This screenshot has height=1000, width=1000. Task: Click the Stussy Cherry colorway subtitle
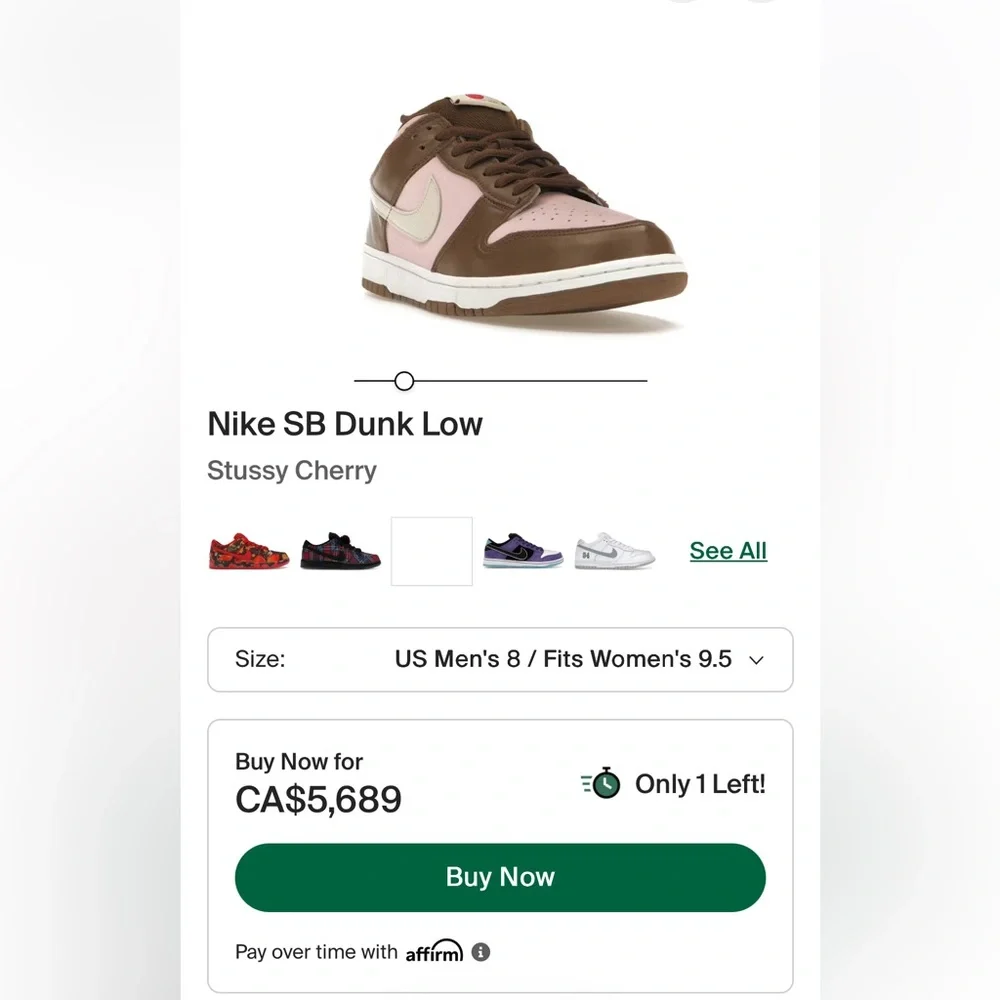coord(292,471)
